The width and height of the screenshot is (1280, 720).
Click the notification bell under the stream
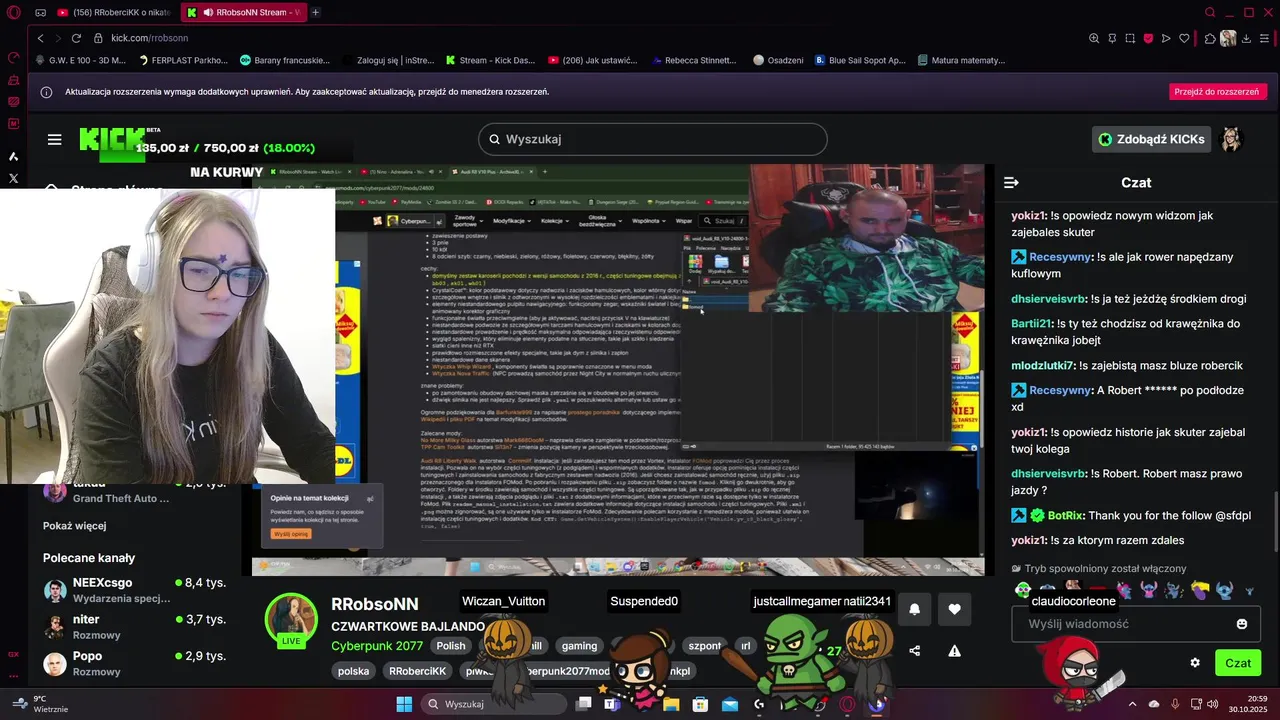pos(914,609)
